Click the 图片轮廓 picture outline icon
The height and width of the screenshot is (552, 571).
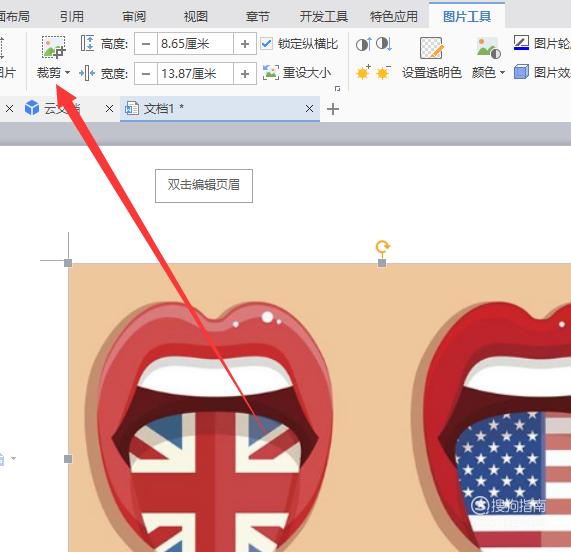521,43
